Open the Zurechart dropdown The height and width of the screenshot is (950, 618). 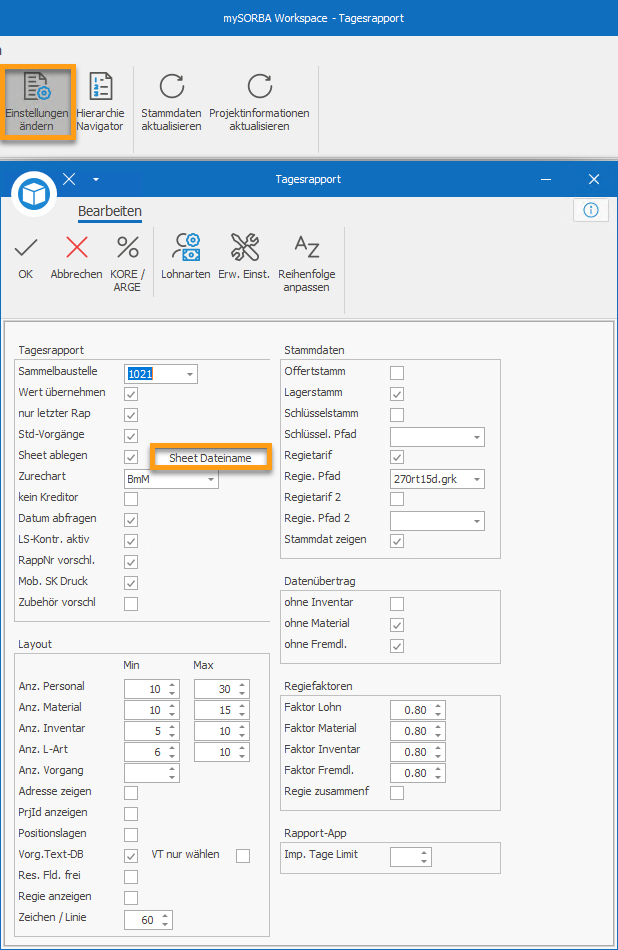211,479
